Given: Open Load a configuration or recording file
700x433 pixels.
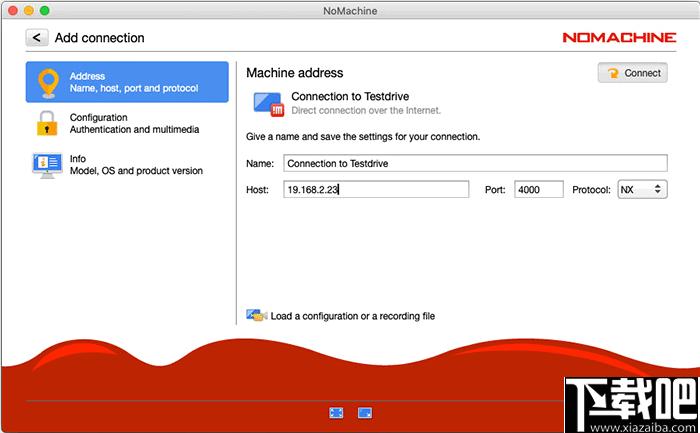Looking at the screenshot, I should coord(353,316).
